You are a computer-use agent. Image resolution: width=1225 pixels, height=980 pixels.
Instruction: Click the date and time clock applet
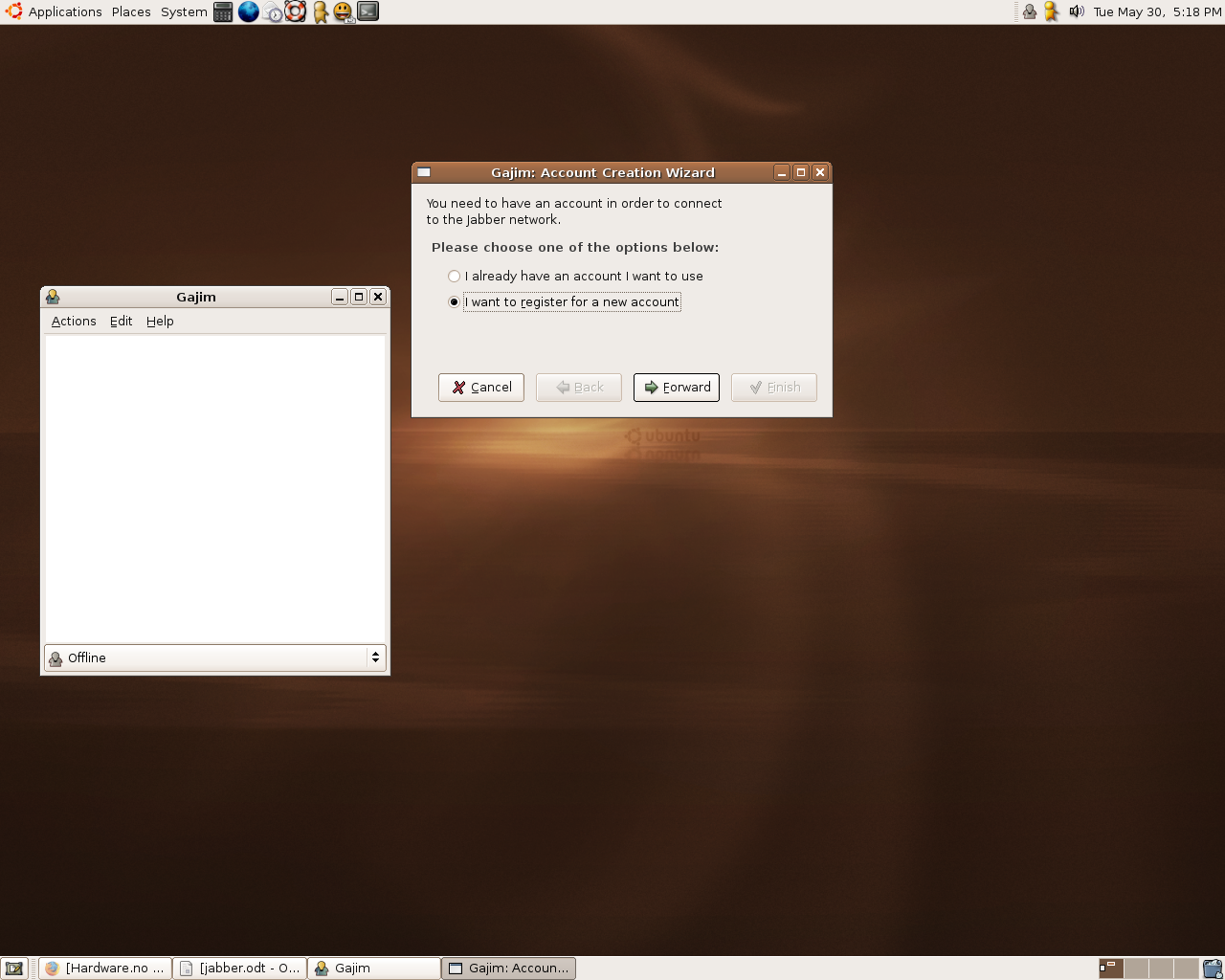pos(1157,11)
